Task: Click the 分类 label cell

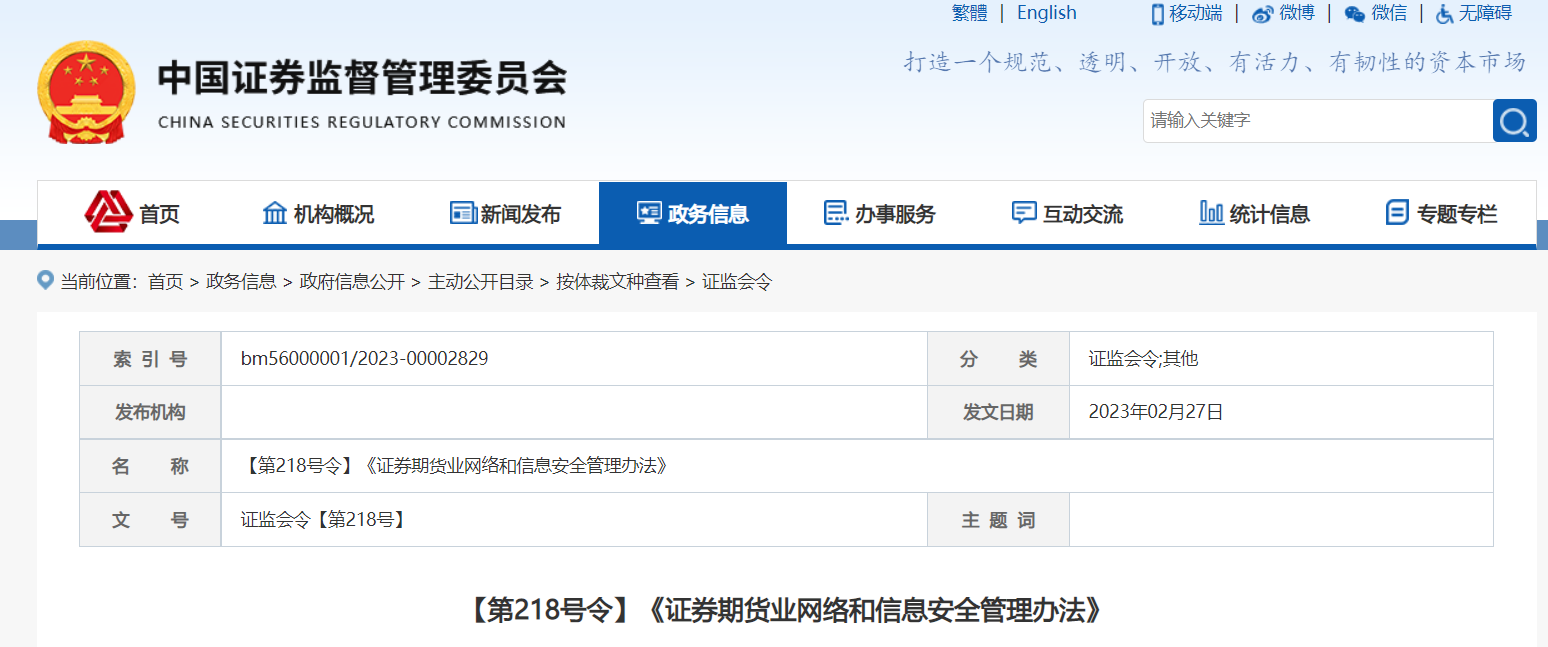Action: point(998,359)
